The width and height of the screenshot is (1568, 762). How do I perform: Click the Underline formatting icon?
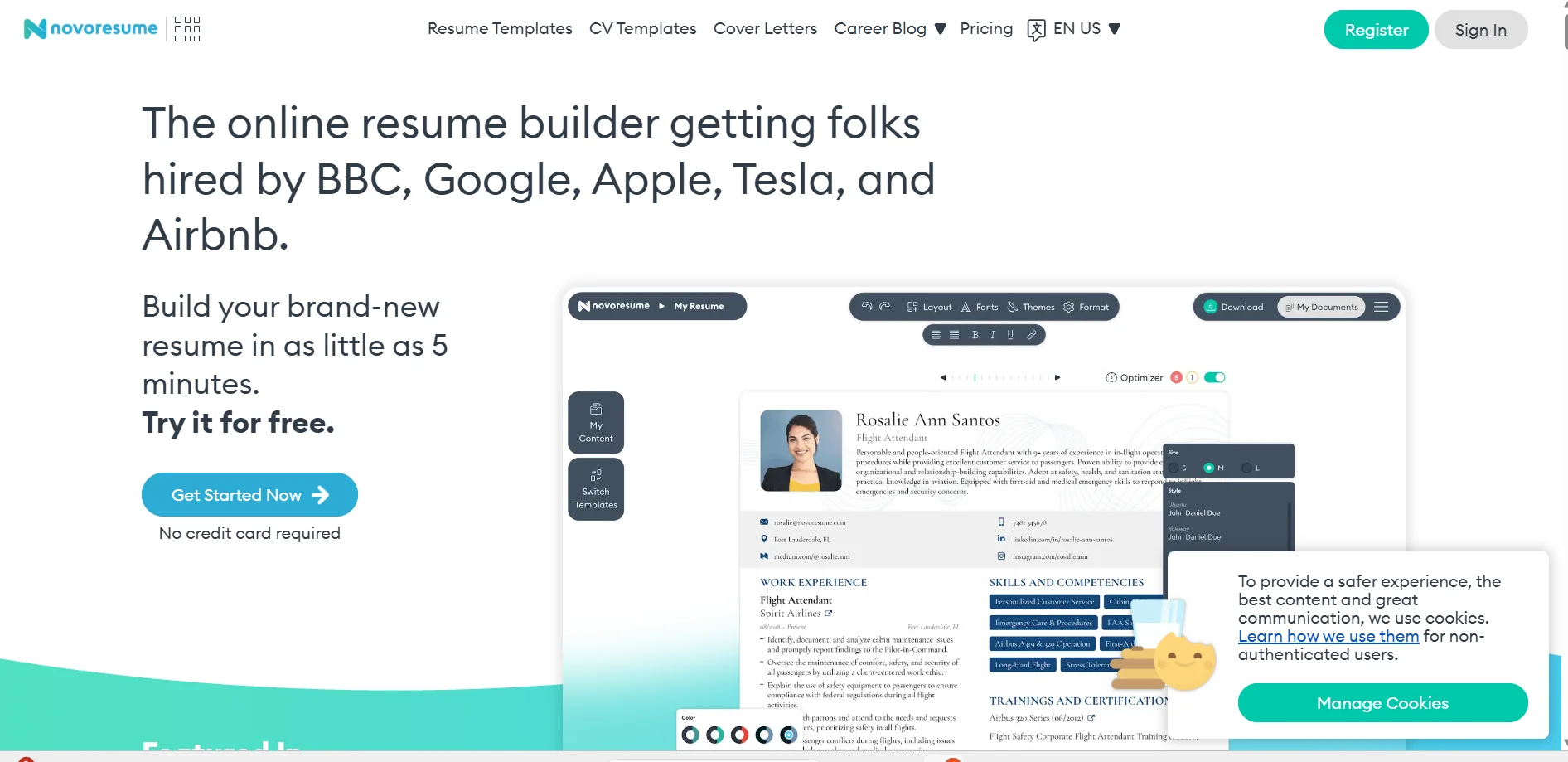(1010, 335)
